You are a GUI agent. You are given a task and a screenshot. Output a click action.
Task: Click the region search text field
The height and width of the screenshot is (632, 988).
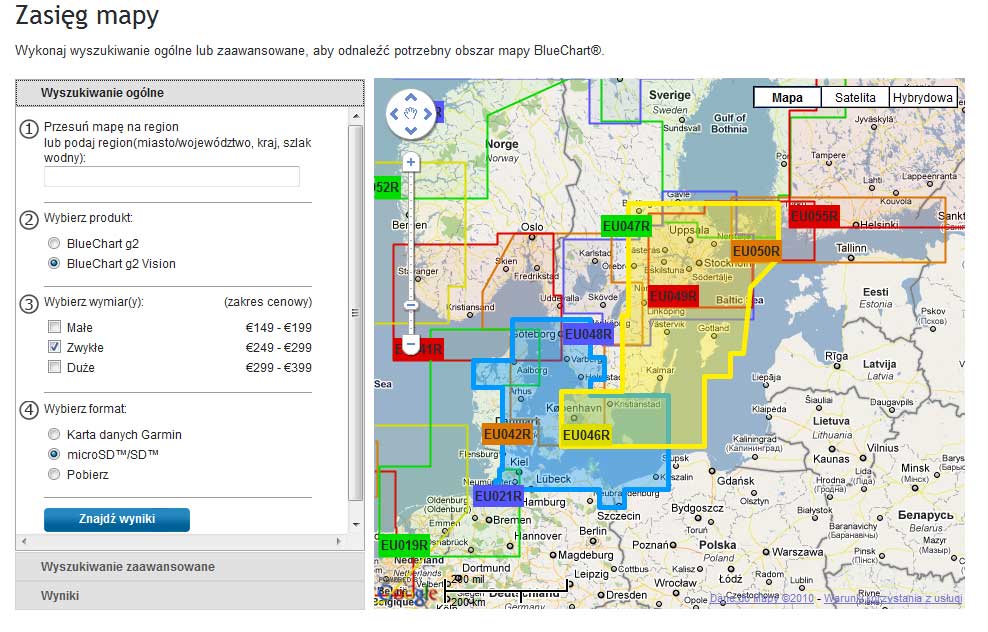(172, 177)
